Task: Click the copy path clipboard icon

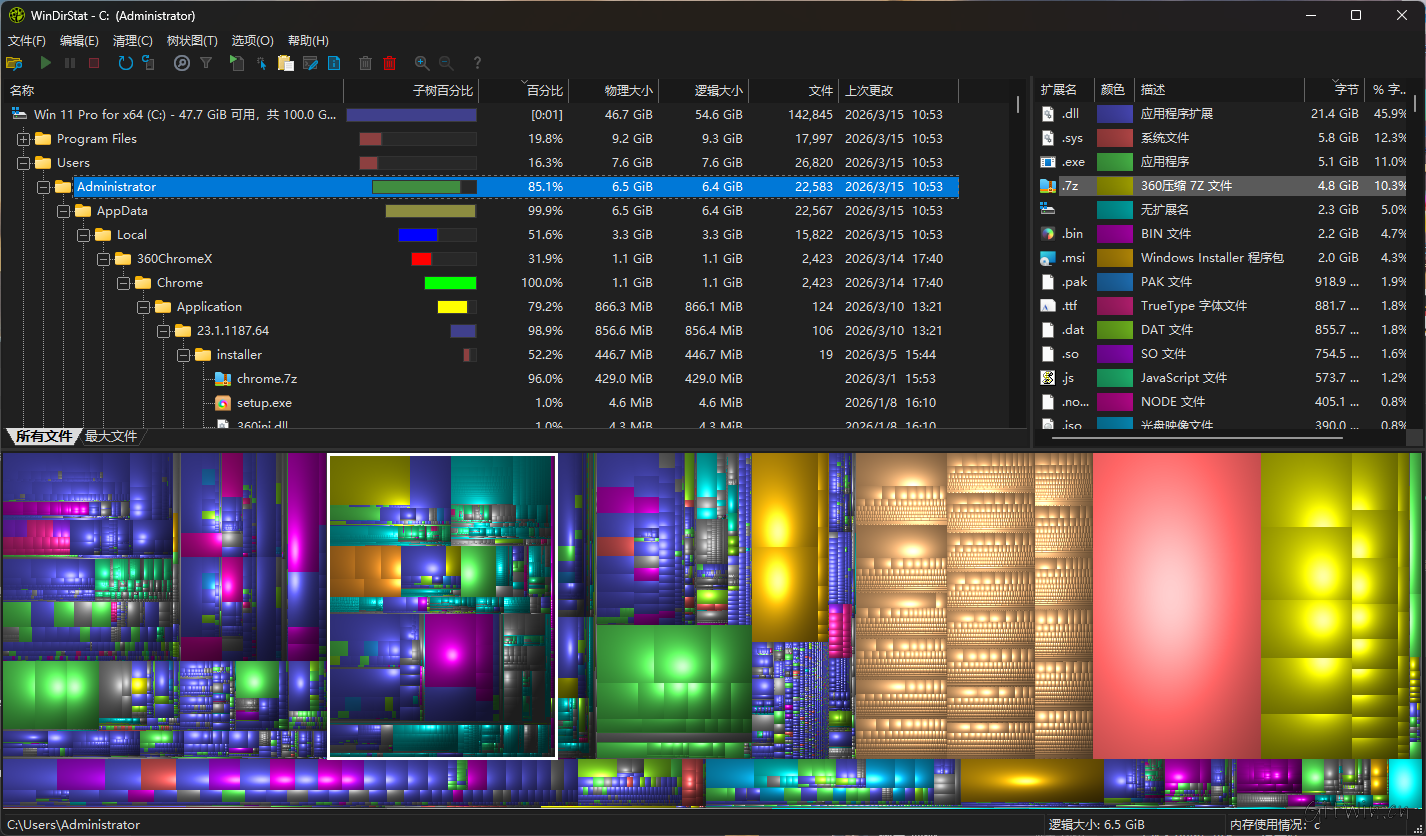Action: (286, 63)
